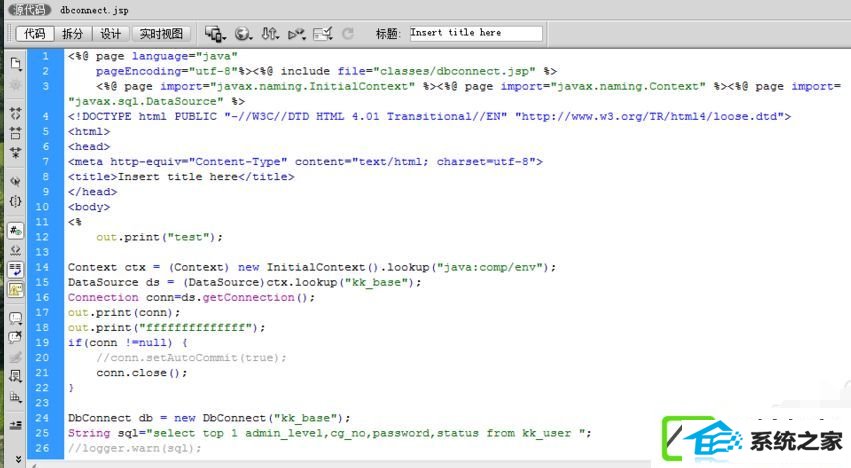The width and height of the screenshot is (851, 468).
Task: Open the Recent Snippets menu
Action: (x=16, y=376)
